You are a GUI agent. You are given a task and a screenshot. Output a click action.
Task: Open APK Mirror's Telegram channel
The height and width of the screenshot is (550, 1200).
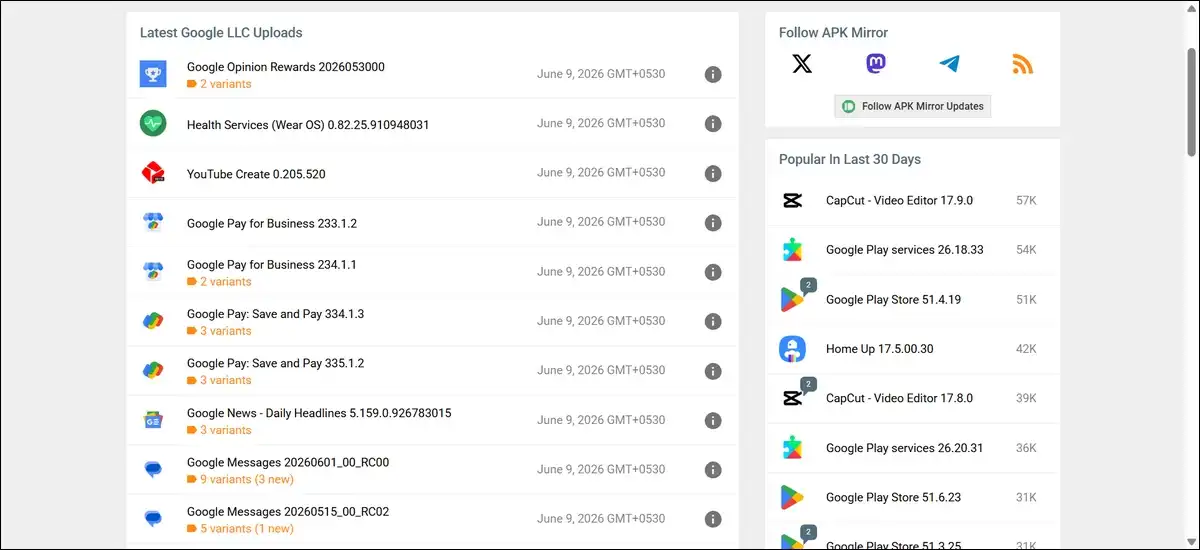(x=949, y=64)
